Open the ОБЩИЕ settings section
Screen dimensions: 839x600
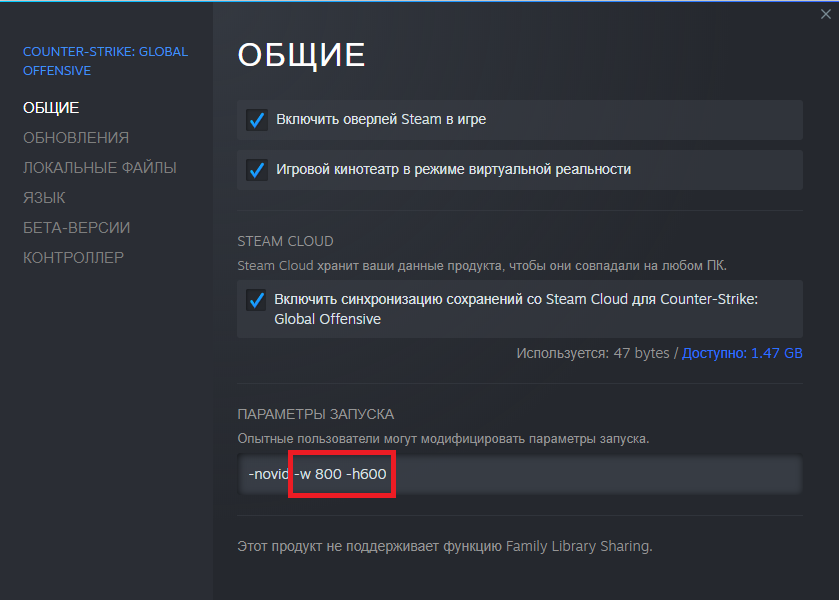[51, 108]
